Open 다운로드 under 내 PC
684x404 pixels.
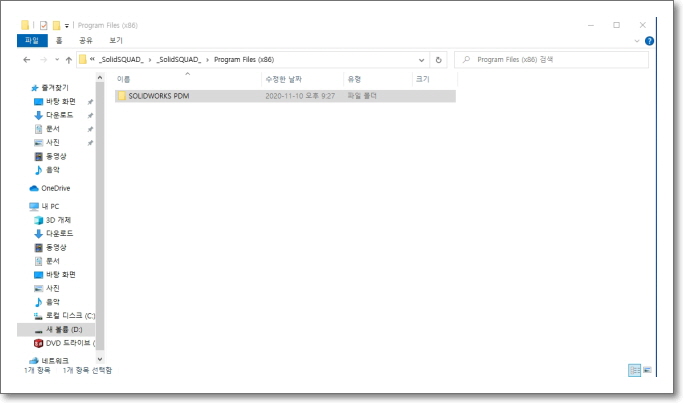pos(59,234)
